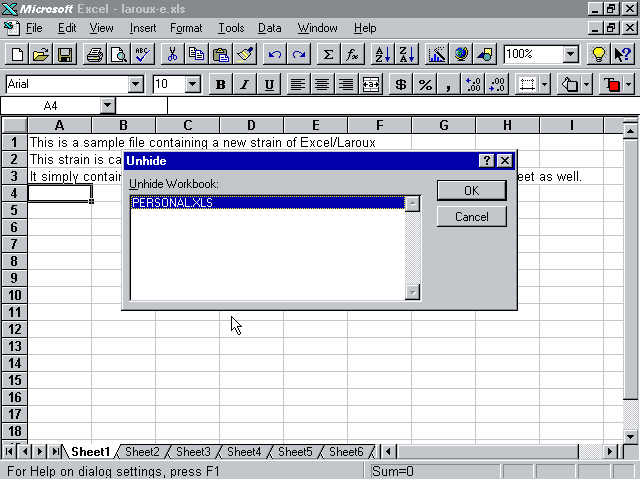Switch to the Sheet2 tab
640x480 pixels.
142,452
